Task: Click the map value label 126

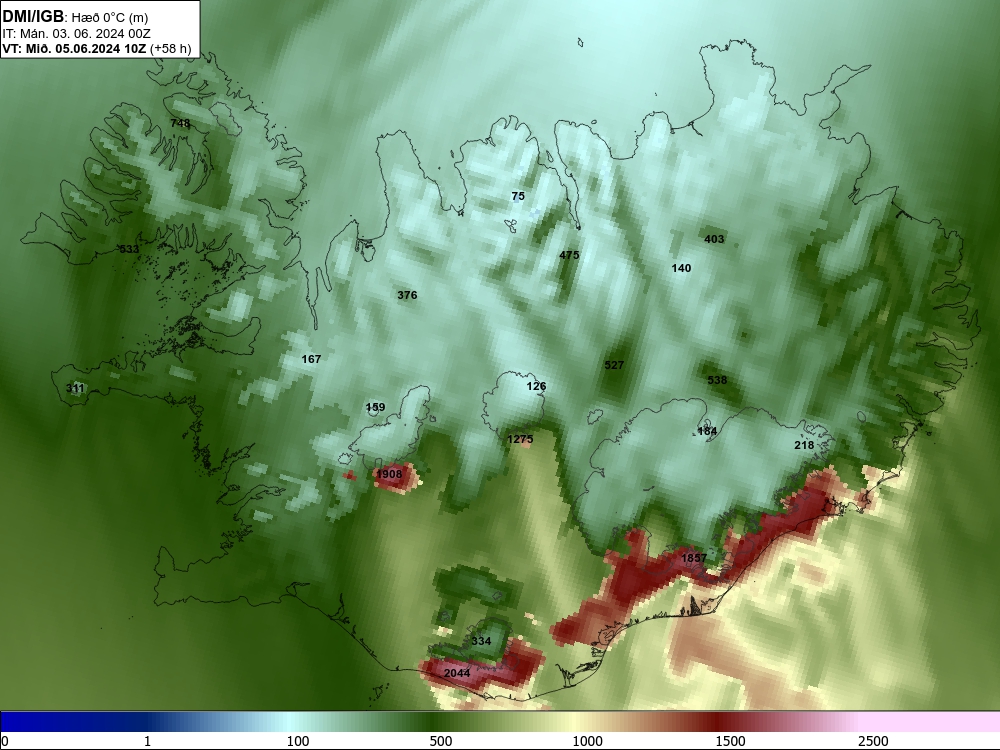Action: (x=536, y=386)
